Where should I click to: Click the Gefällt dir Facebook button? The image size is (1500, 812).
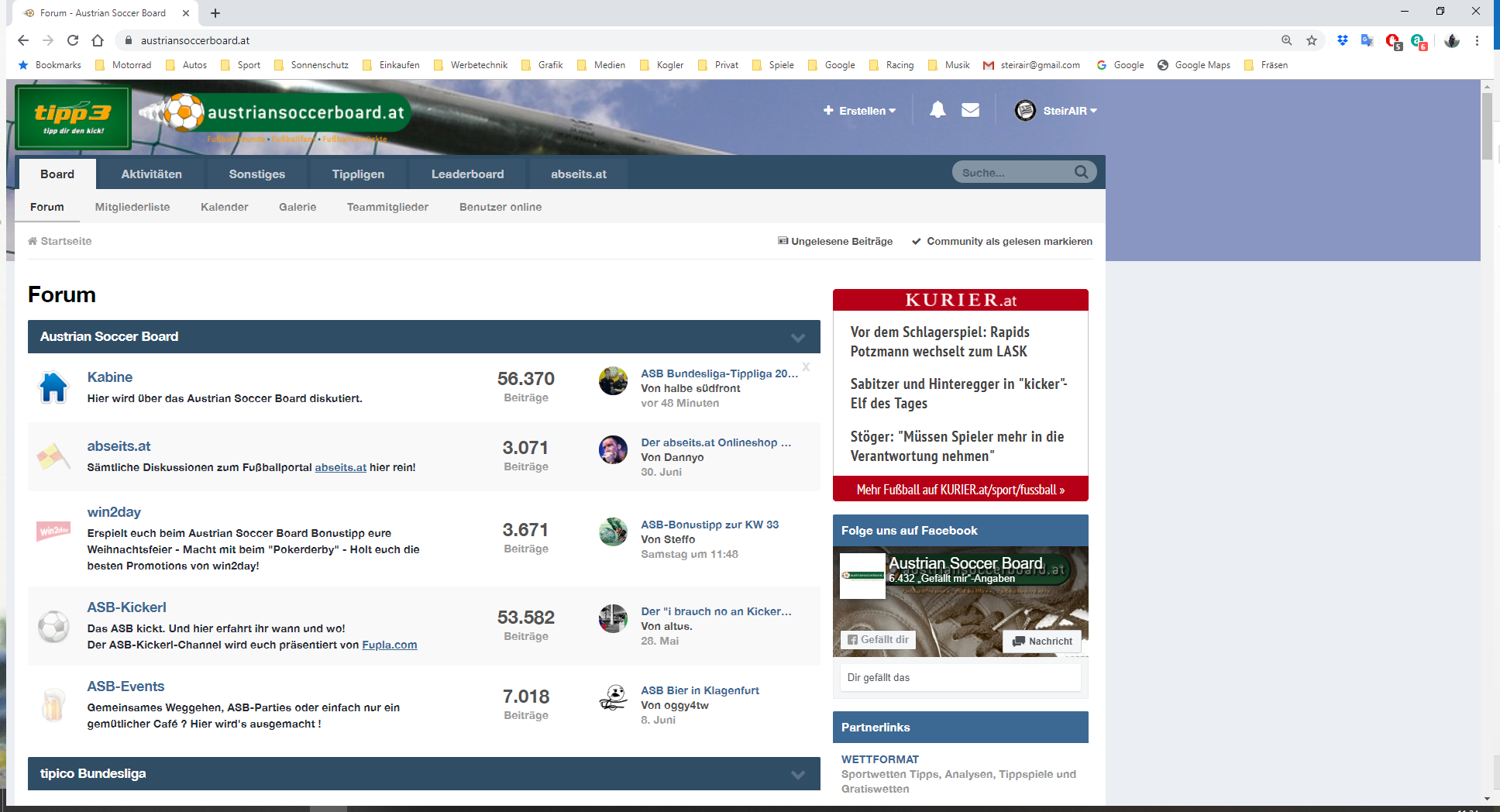(878, 639)
